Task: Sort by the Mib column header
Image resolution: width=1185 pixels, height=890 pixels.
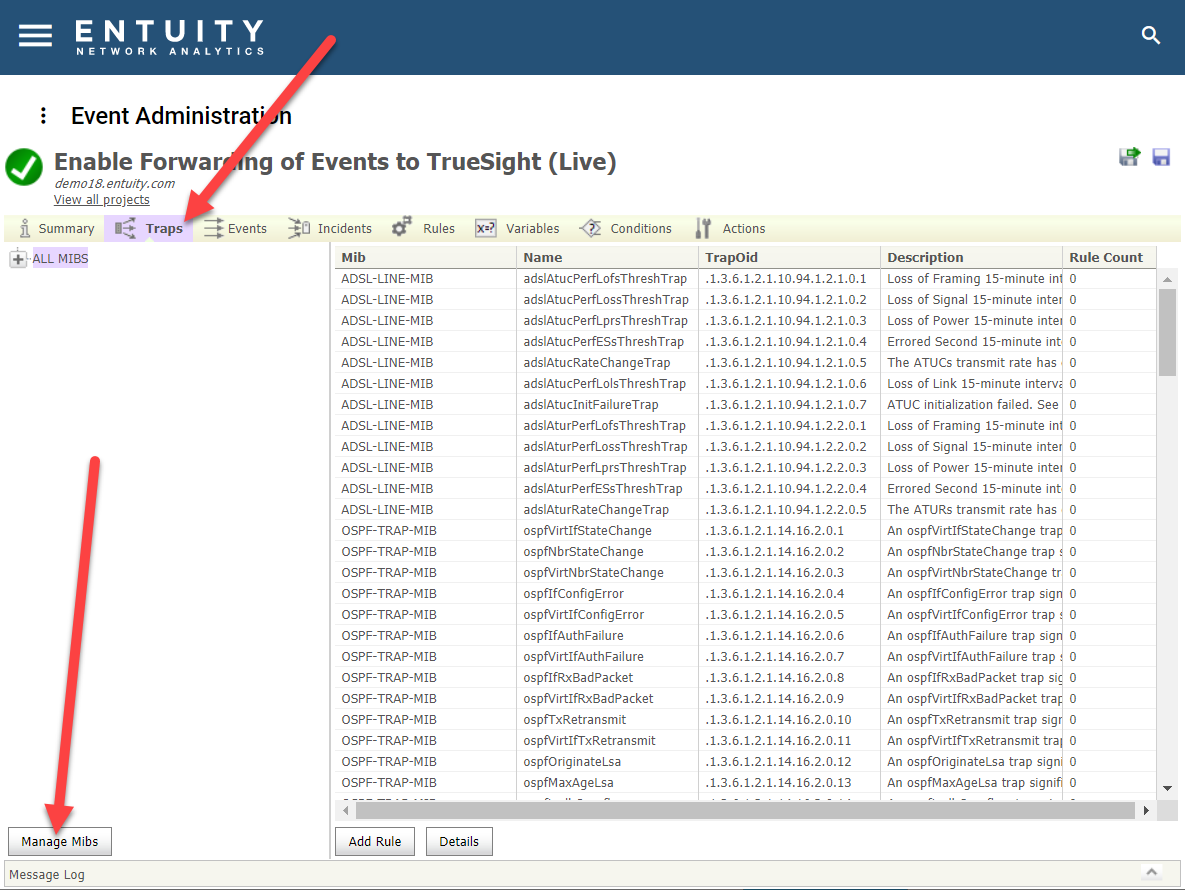Action: click(425, 258)
